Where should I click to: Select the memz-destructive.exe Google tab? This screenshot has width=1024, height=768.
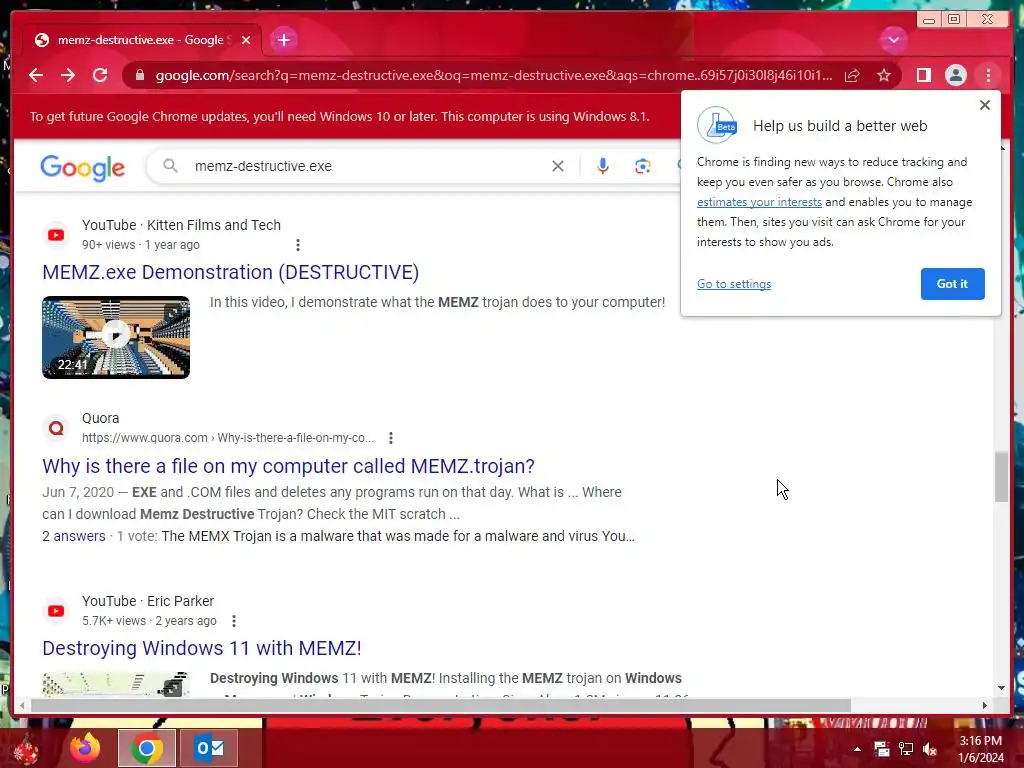click(x=141, y=40)
